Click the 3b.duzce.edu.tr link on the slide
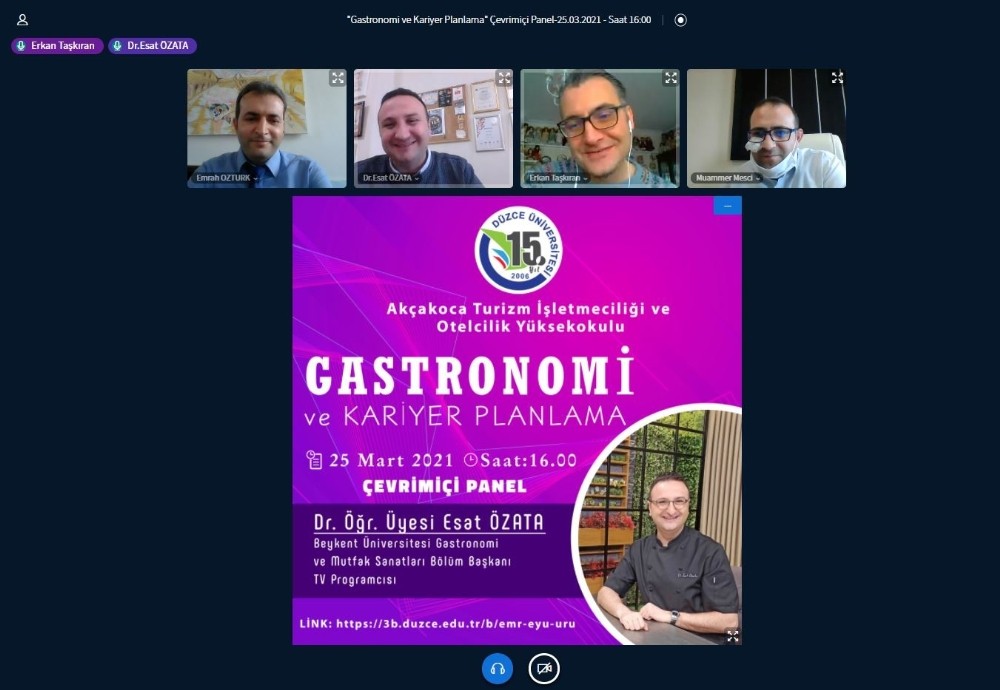1000x690 pixels. tap(455, 623)
